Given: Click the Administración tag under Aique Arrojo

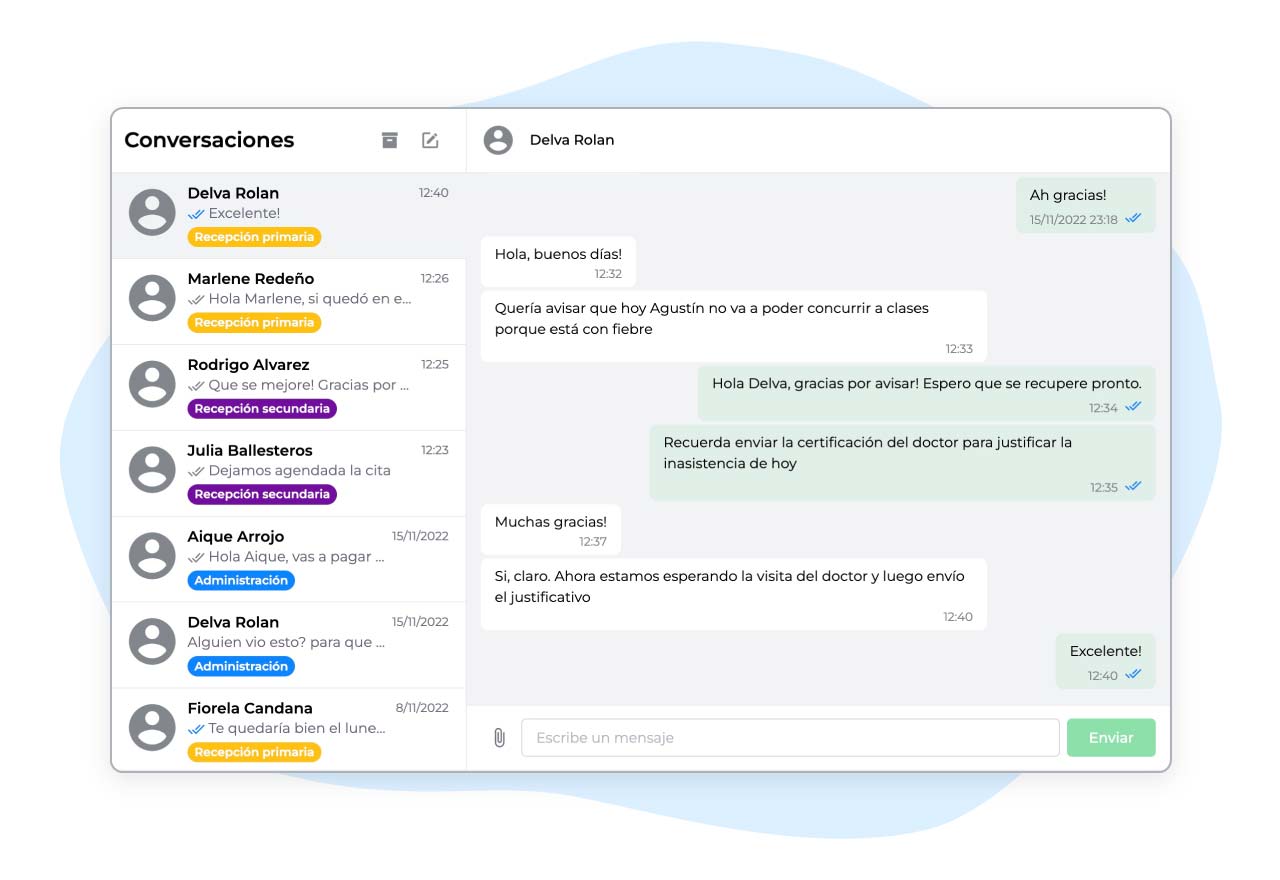Looking at the screenshot, I should 241,580.
